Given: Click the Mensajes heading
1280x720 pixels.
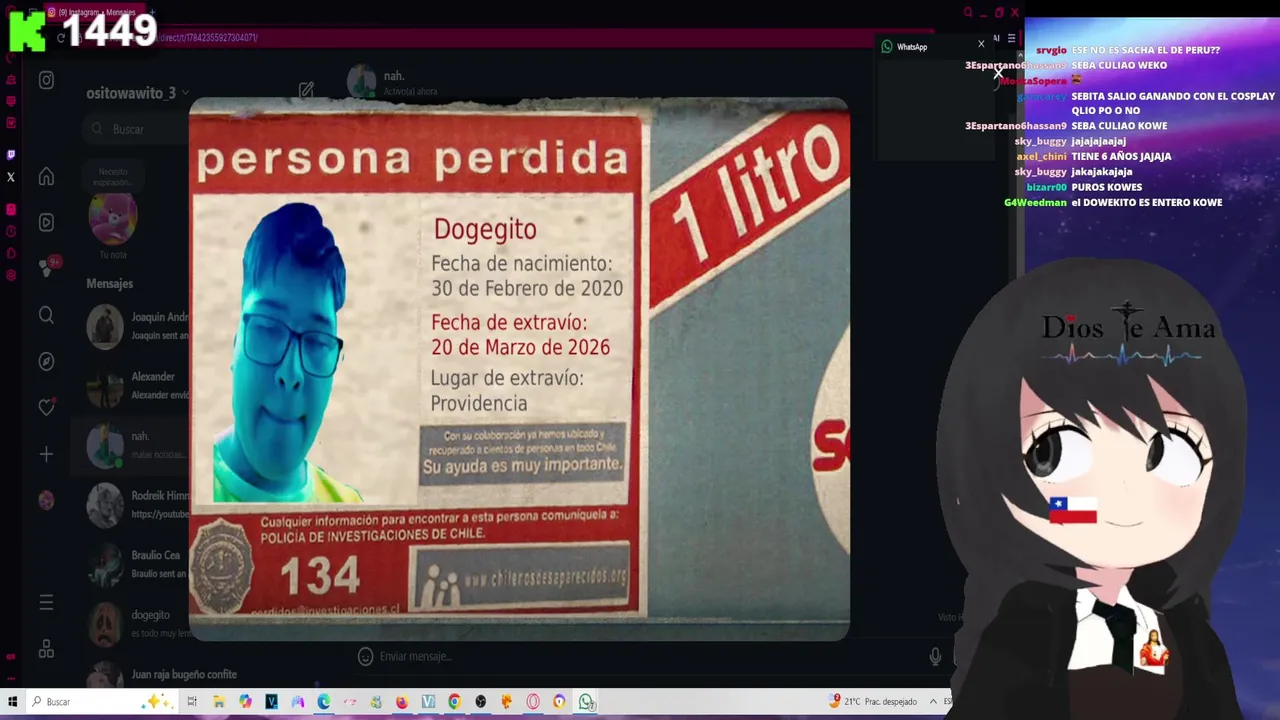Looking at the screenshot, I should [x=109, y=284].
